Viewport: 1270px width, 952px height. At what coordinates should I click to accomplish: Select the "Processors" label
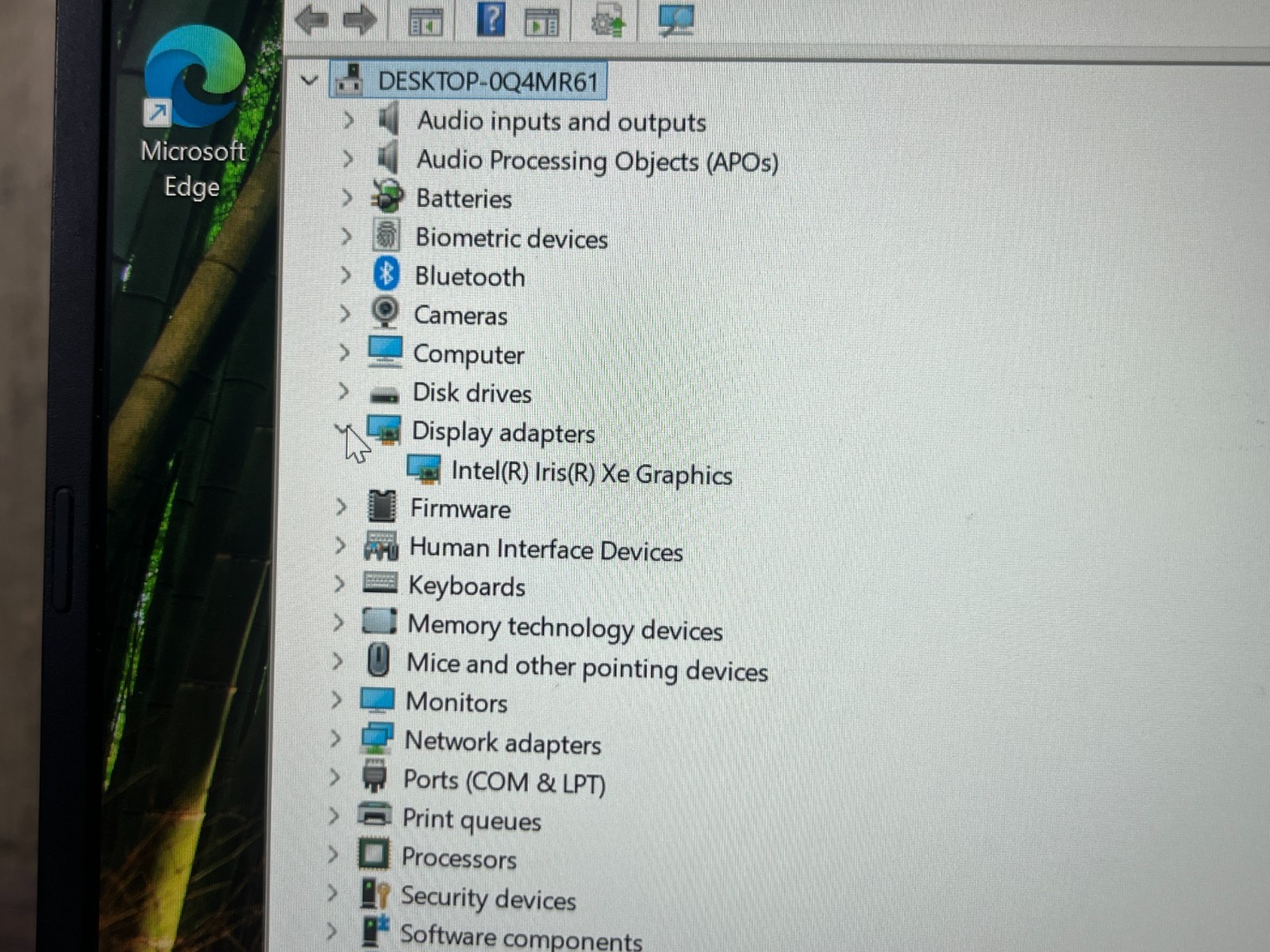(459, 858)
